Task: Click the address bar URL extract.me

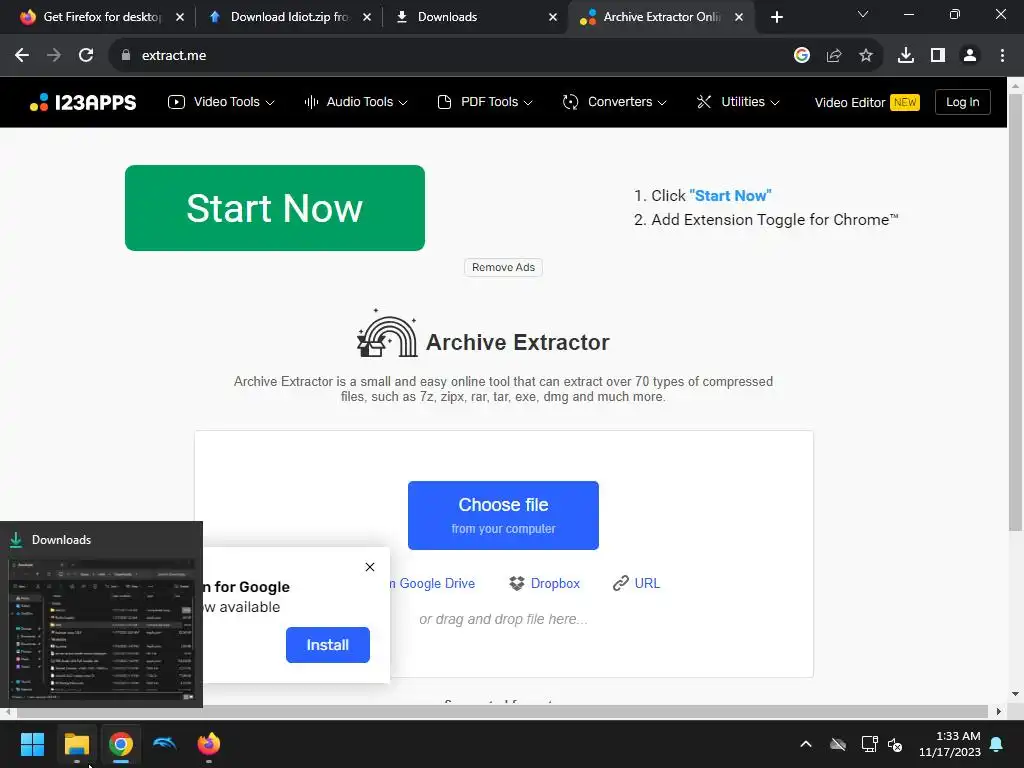Action: coord(174,56)
